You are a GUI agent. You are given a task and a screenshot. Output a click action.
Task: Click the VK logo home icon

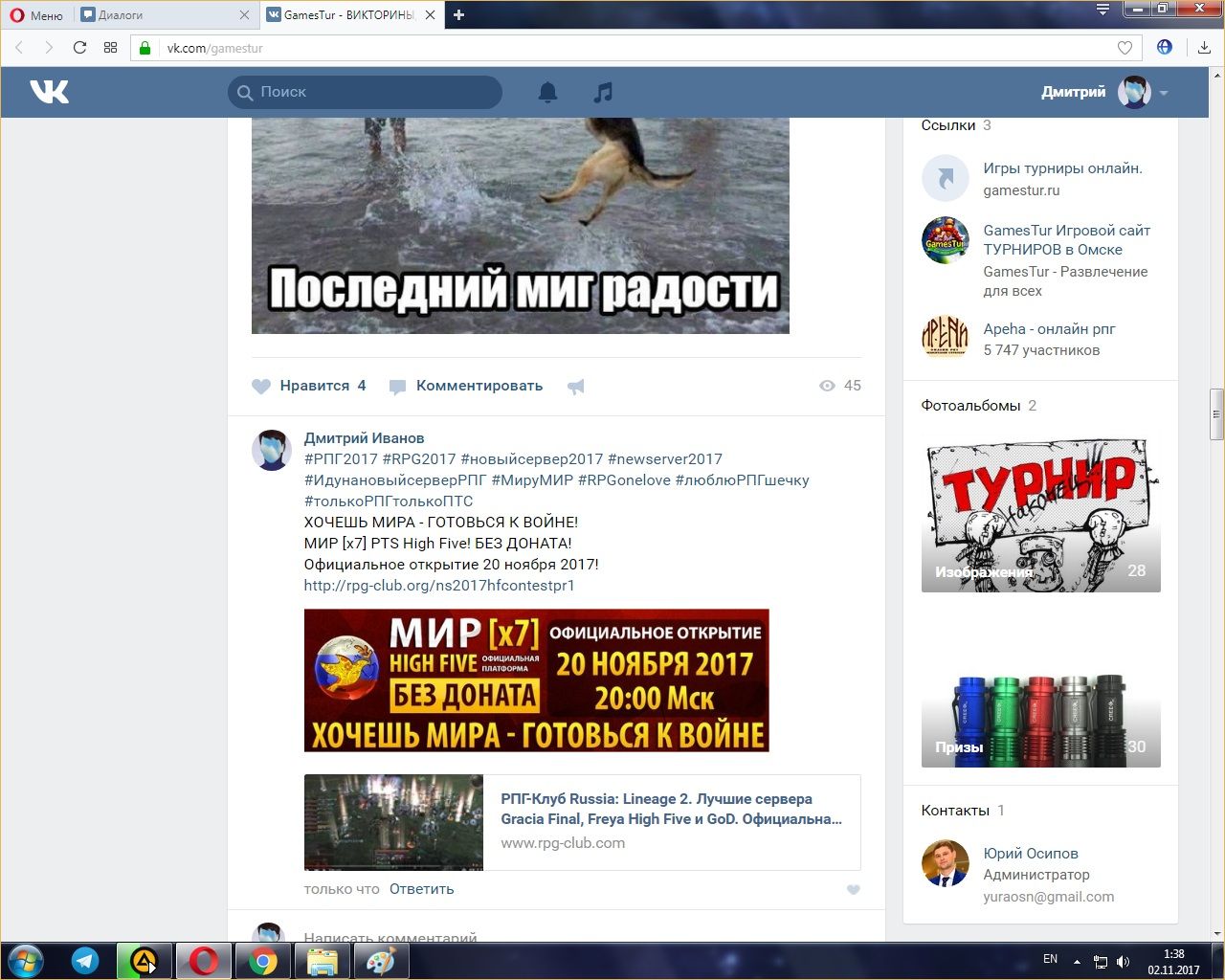tap(49, 92)
